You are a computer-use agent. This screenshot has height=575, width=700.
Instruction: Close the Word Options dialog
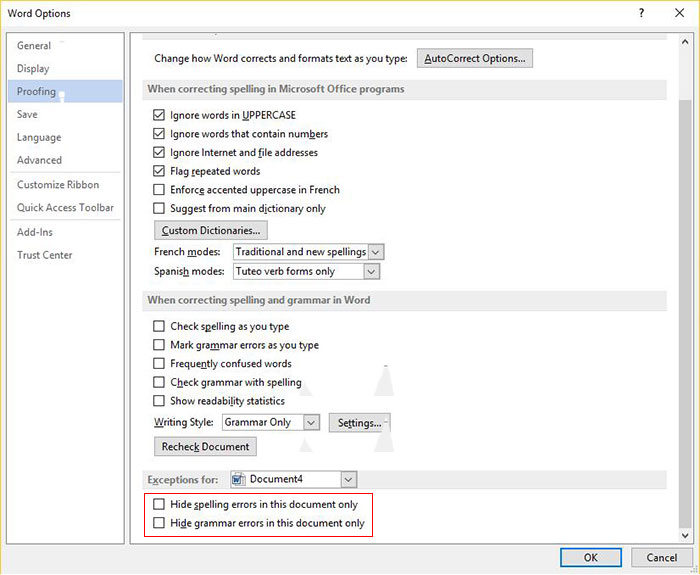(x=679, y=13)
